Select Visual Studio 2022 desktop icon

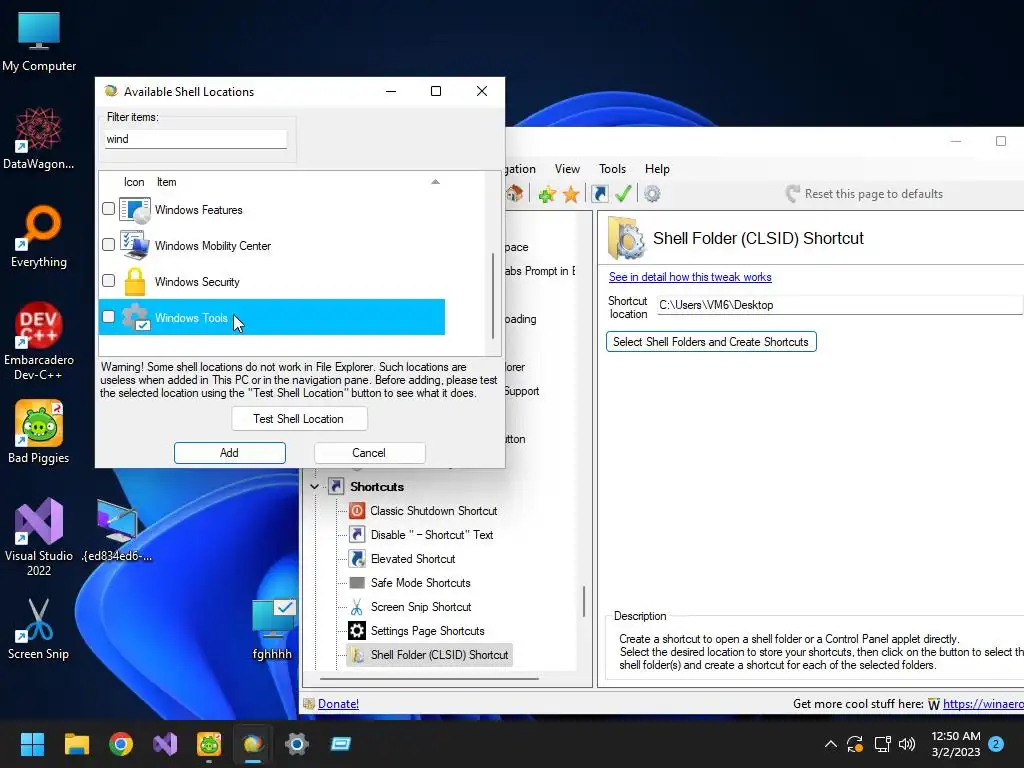[39, 537]
